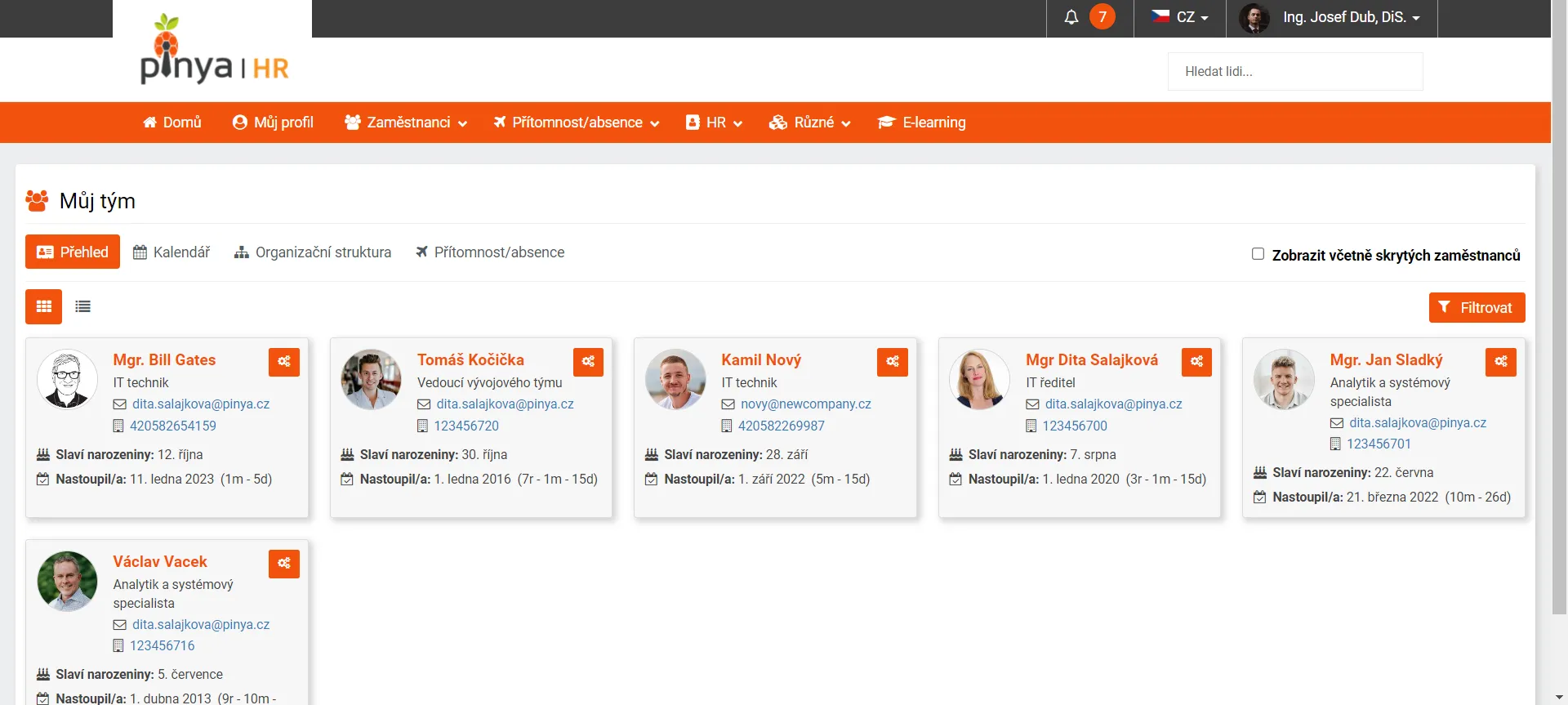Go to Domů in the navigation bar
The width and height of the screenshot is (1568, 705).
pyautogui.click(x=171, y=123)
